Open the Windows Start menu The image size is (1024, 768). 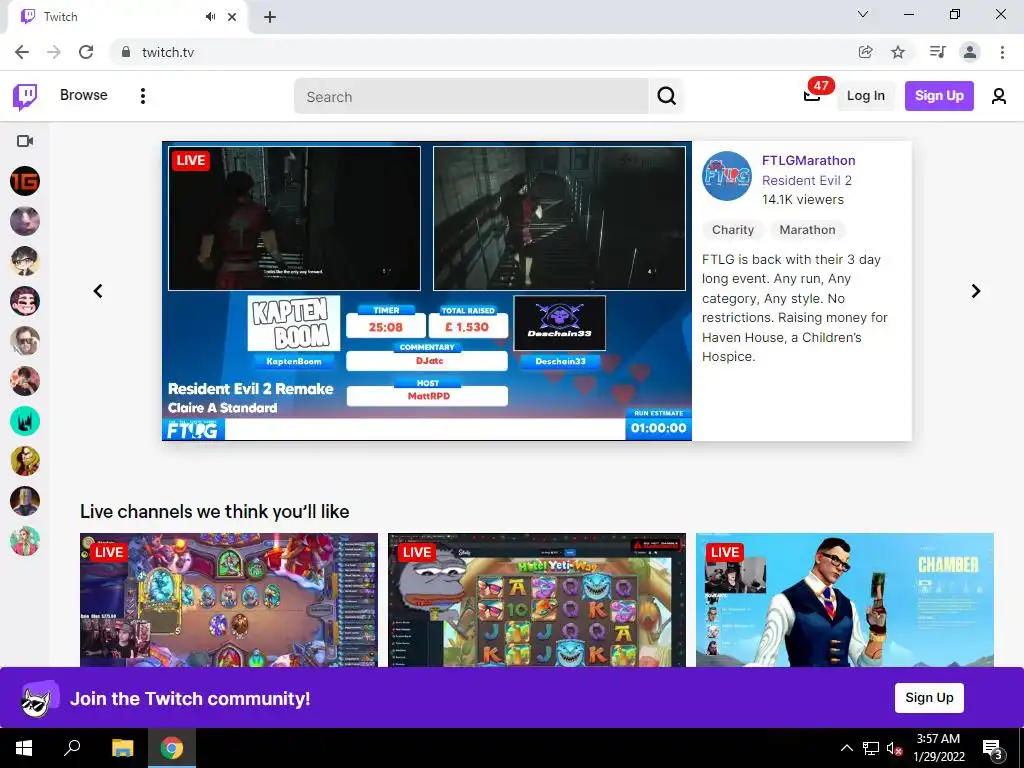24,748
